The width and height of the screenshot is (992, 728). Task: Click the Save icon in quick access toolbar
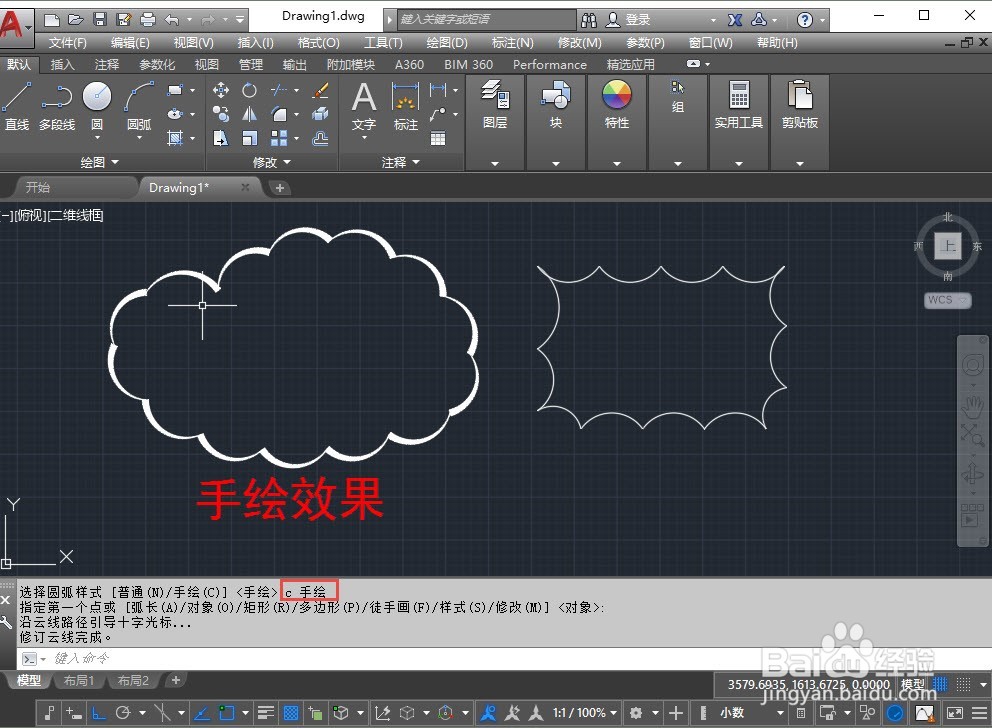[100, 20]
